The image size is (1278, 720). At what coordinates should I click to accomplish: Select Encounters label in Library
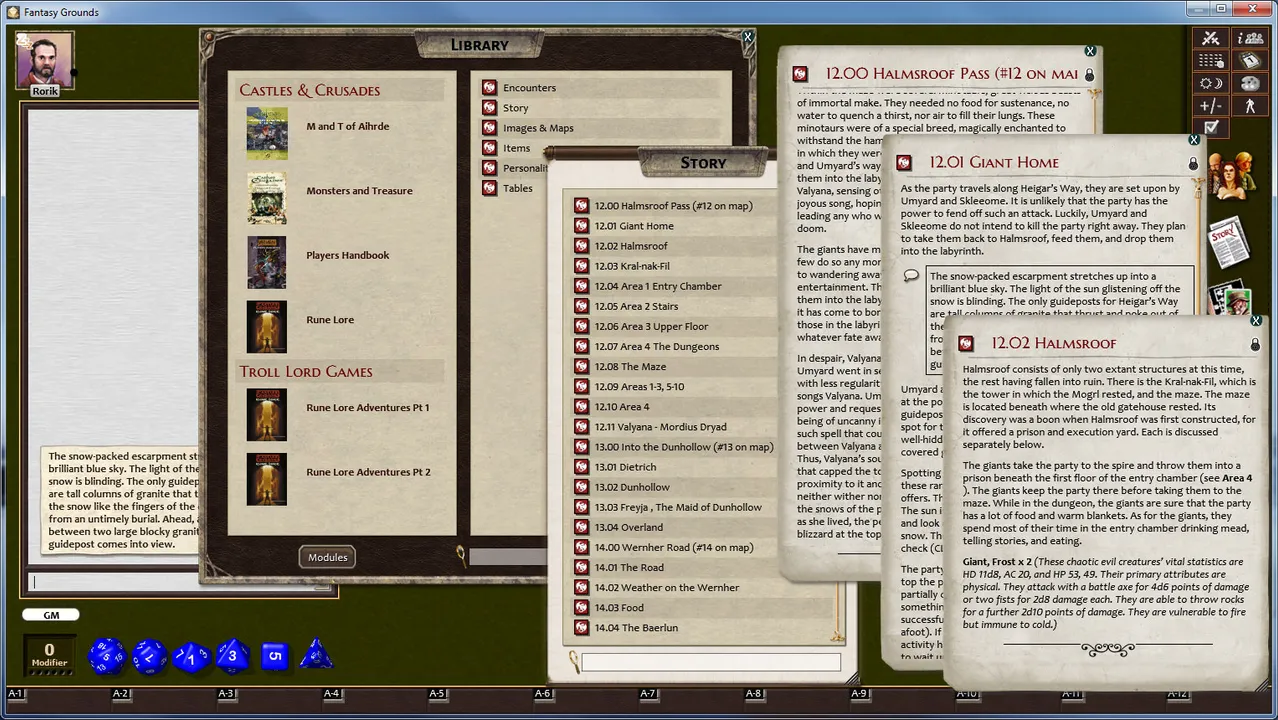pos(529,88)
